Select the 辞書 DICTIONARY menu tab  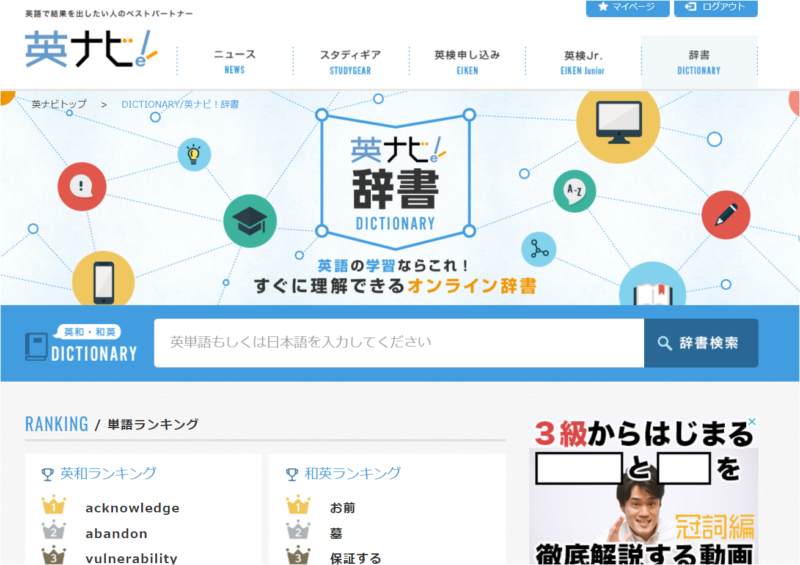(x=699, y=61)
